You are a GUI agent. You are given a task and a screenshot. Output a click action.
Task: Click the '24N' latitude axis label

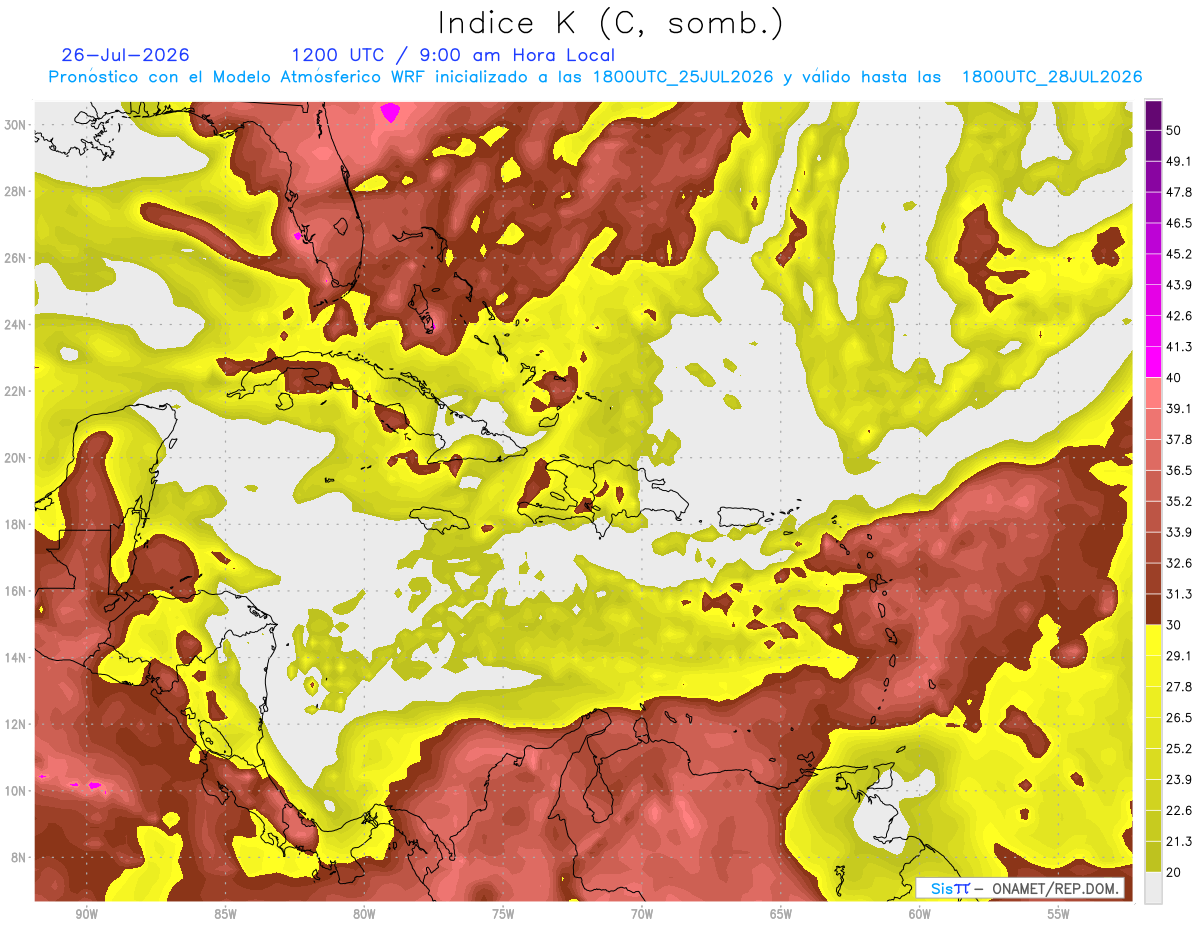tap(15, 325)
